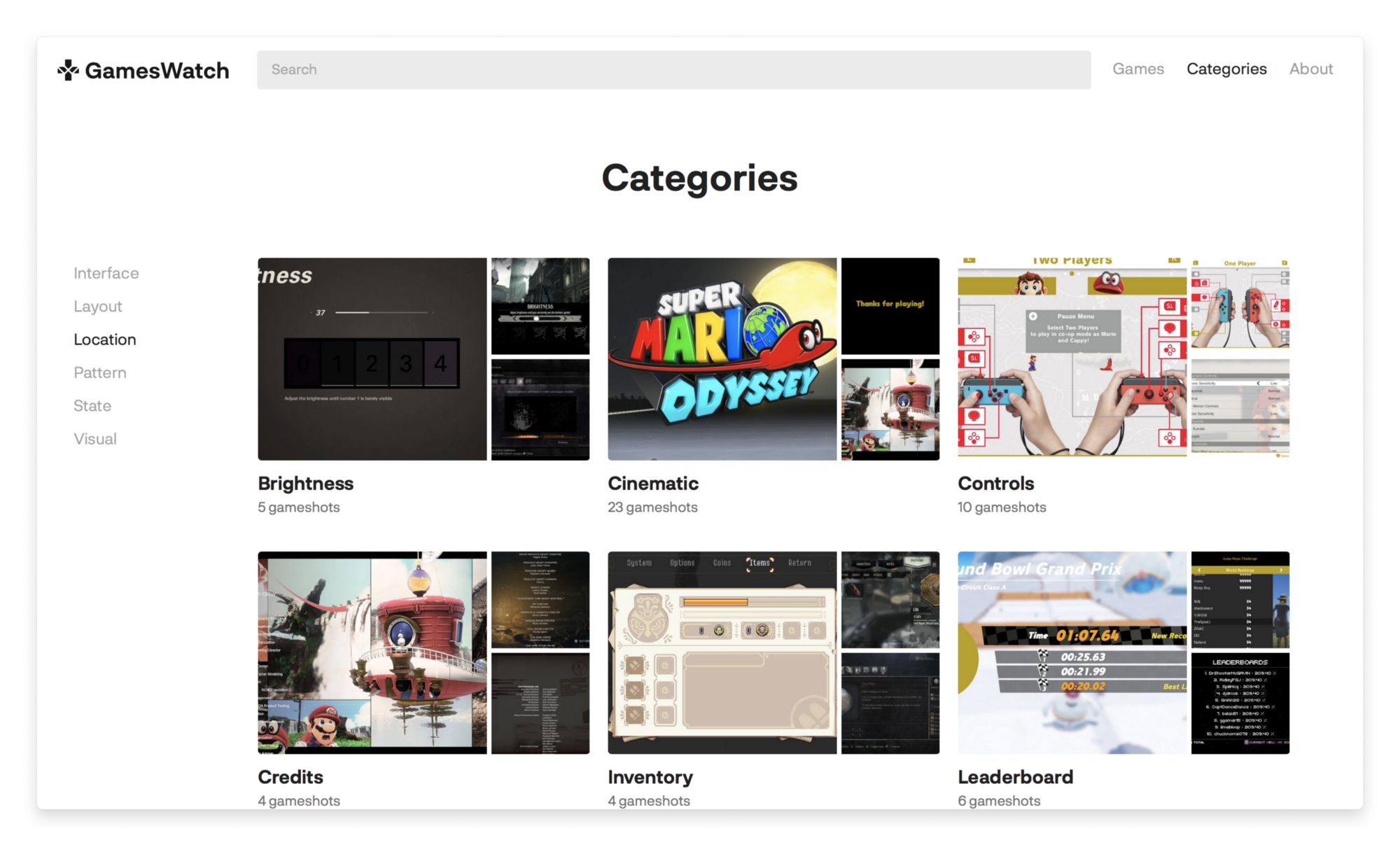Open the Cinematic category title link
The image size is (1400, 847).
pyautogui.click(x=652, y=484)
